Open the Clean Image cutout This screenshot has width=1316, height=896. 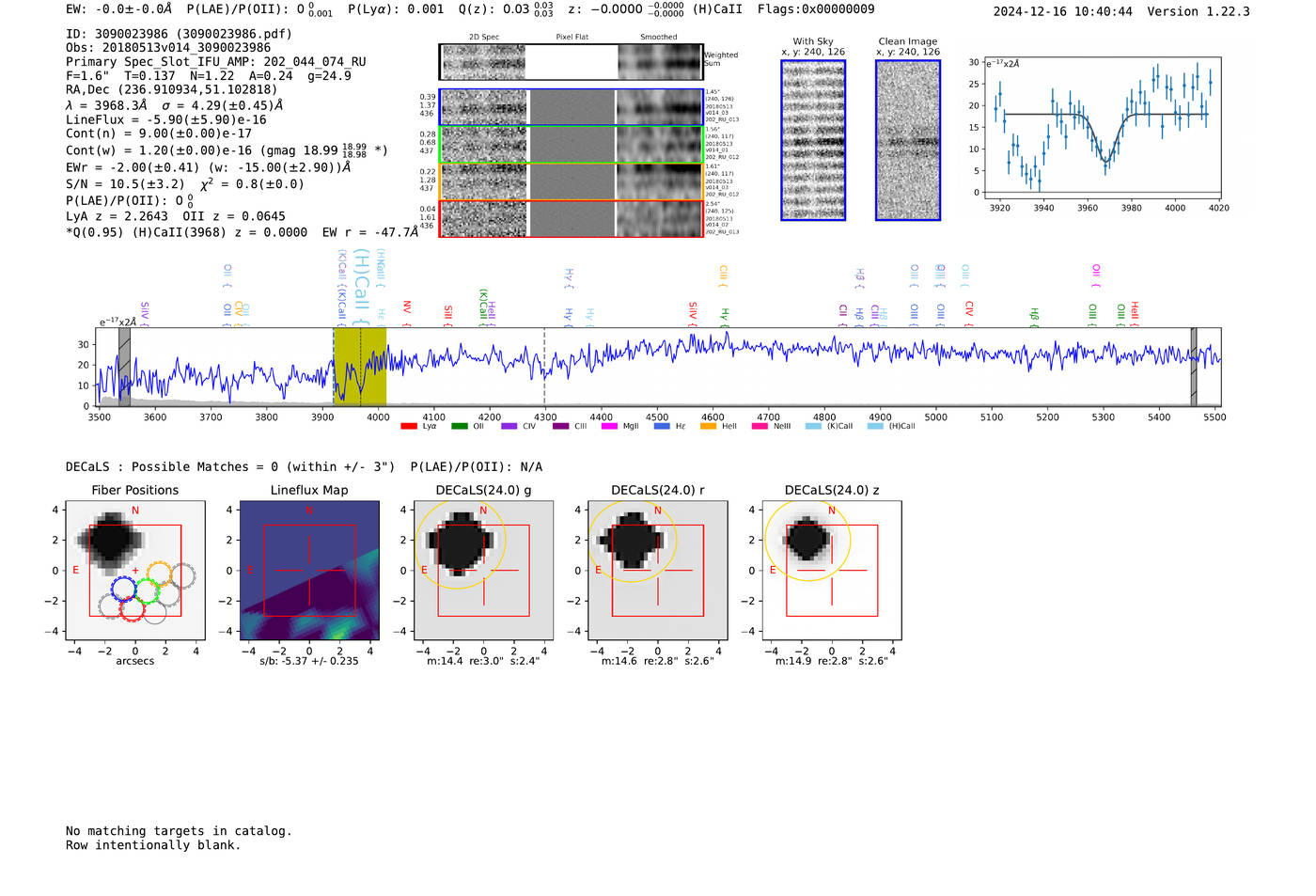(908, 140)
